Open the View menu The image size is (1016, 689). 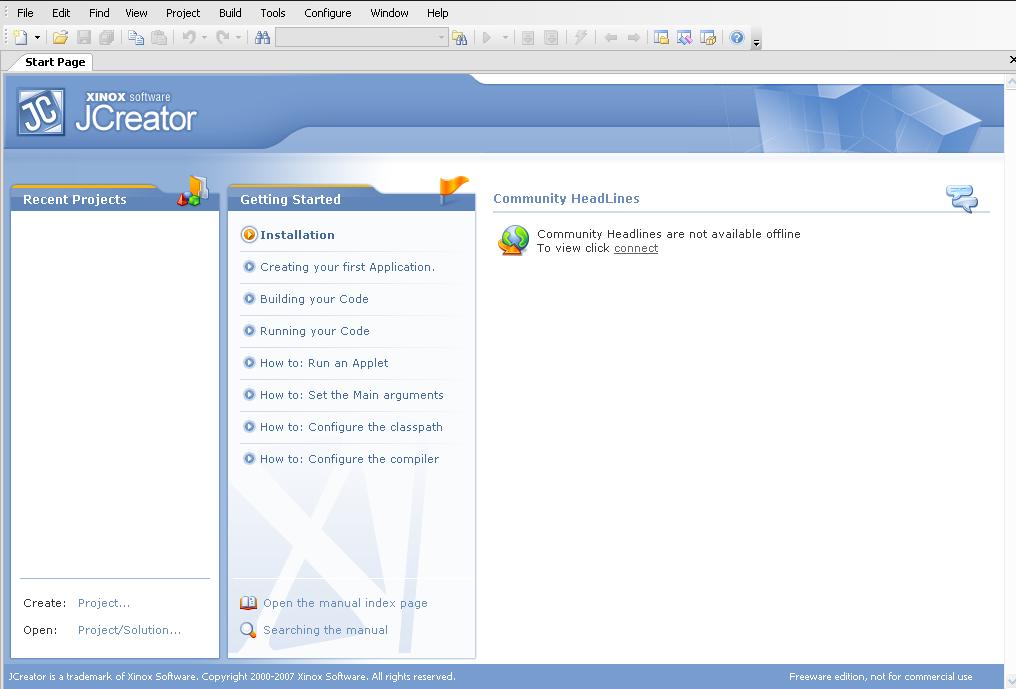coord(136,13)
